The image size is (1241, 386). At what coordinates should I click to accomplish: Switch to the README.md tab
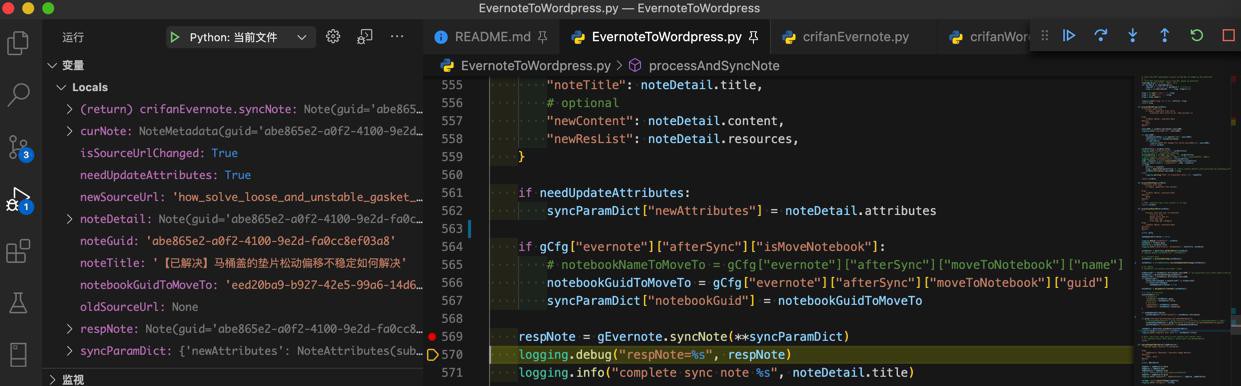(491, 37)
